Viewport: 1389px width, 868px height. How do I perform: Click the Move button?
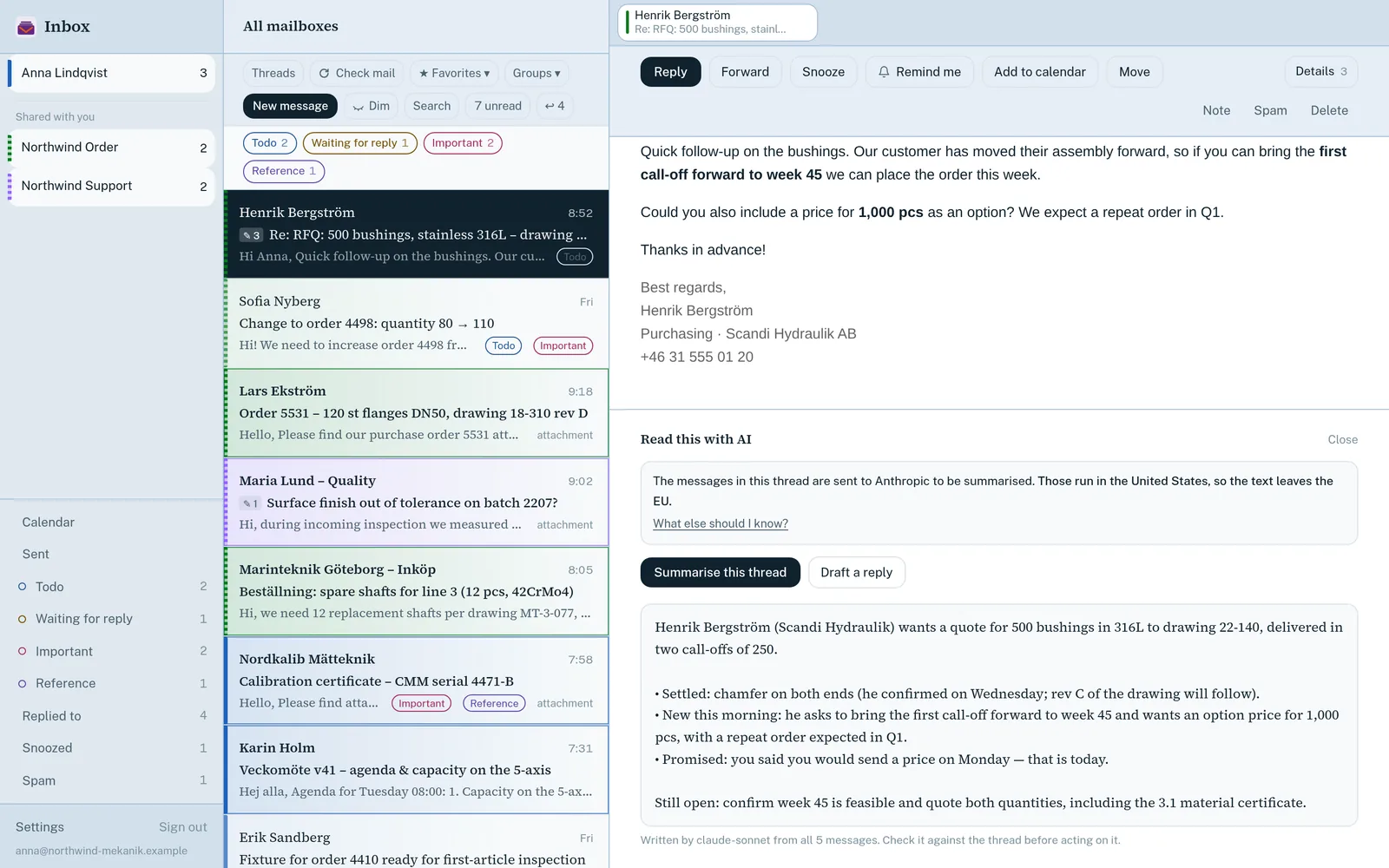click(x=1134, y=72)
